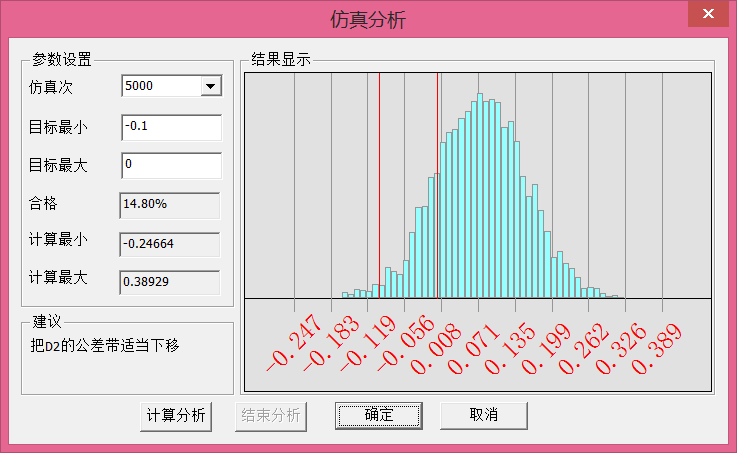Viewport: 737px width, 453px height.
Task: Click the 计算最小 result field
Action: click(x=169, y=243)
